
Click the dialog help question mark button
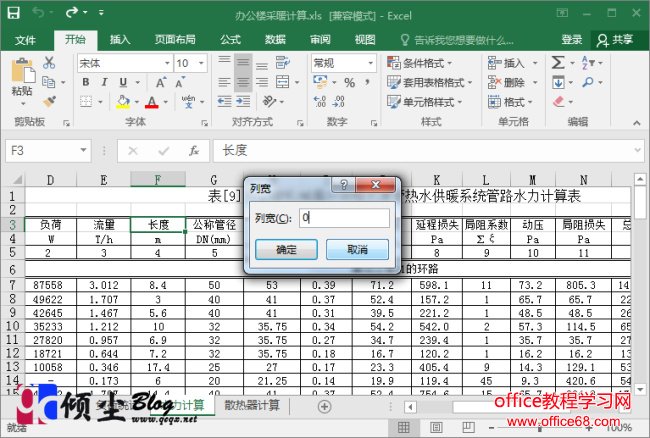click(x=344, y=184)
